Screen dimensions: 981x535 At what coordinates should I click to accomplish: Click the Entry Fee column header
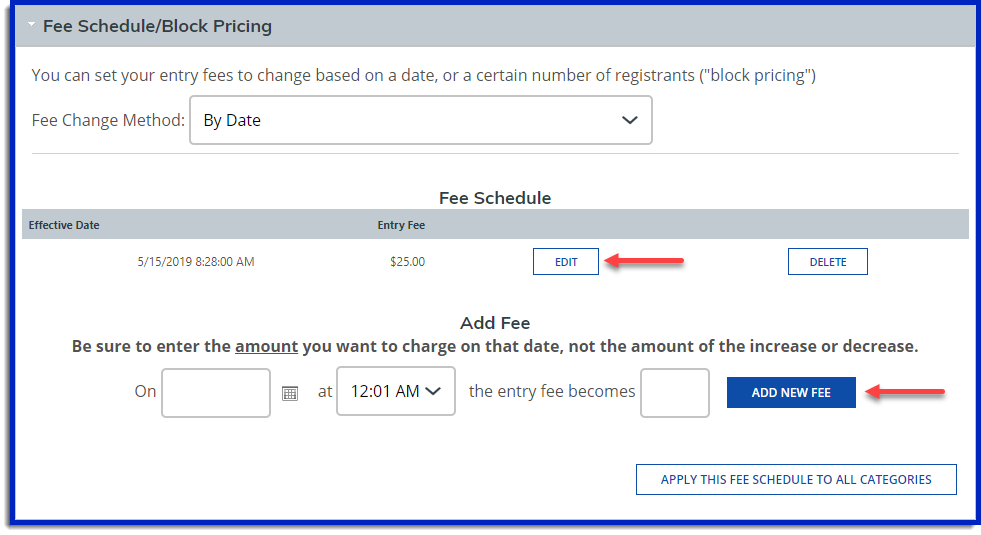[401, 225]
